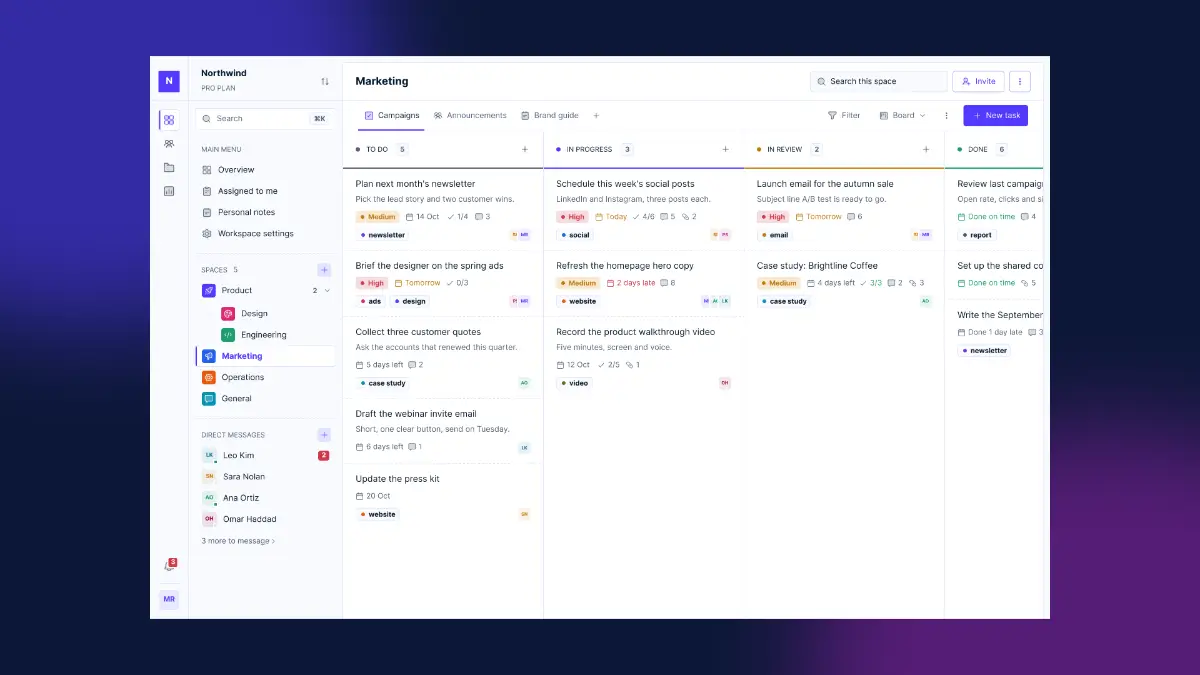Click the Engineering space code icon

(x=228, y=335)
